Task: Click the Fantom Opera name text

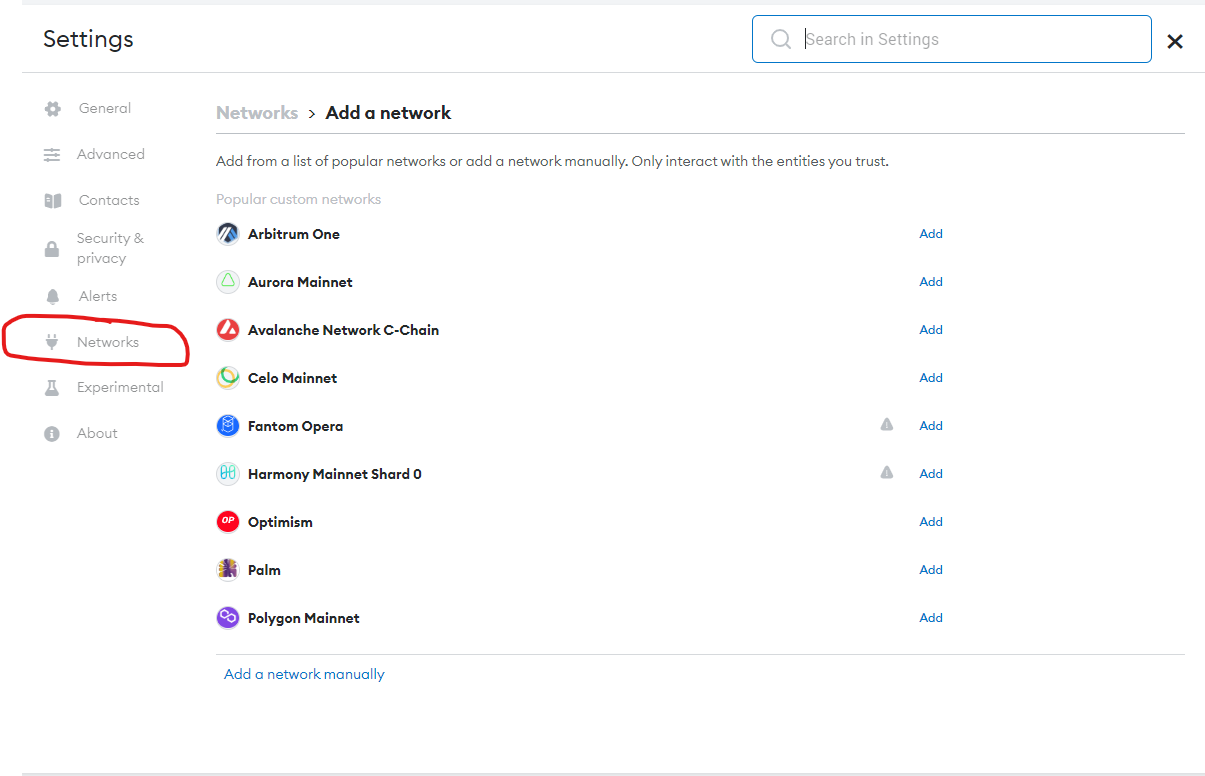Action: pyautogui.click(x=295, y=426)
